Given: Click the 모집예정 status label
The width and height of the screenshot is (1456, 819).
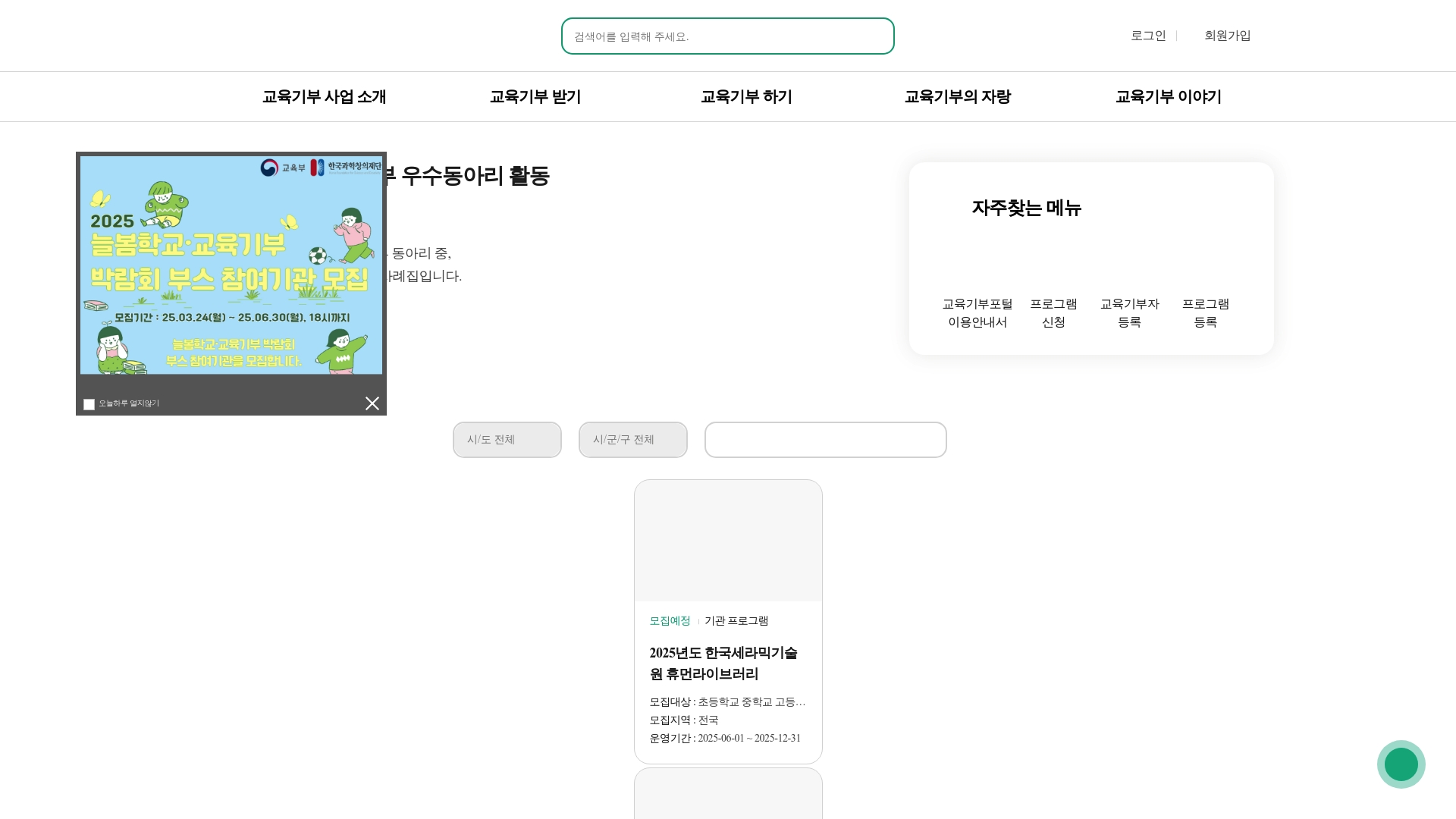Looking at the screenshot, I should point(670,621).
